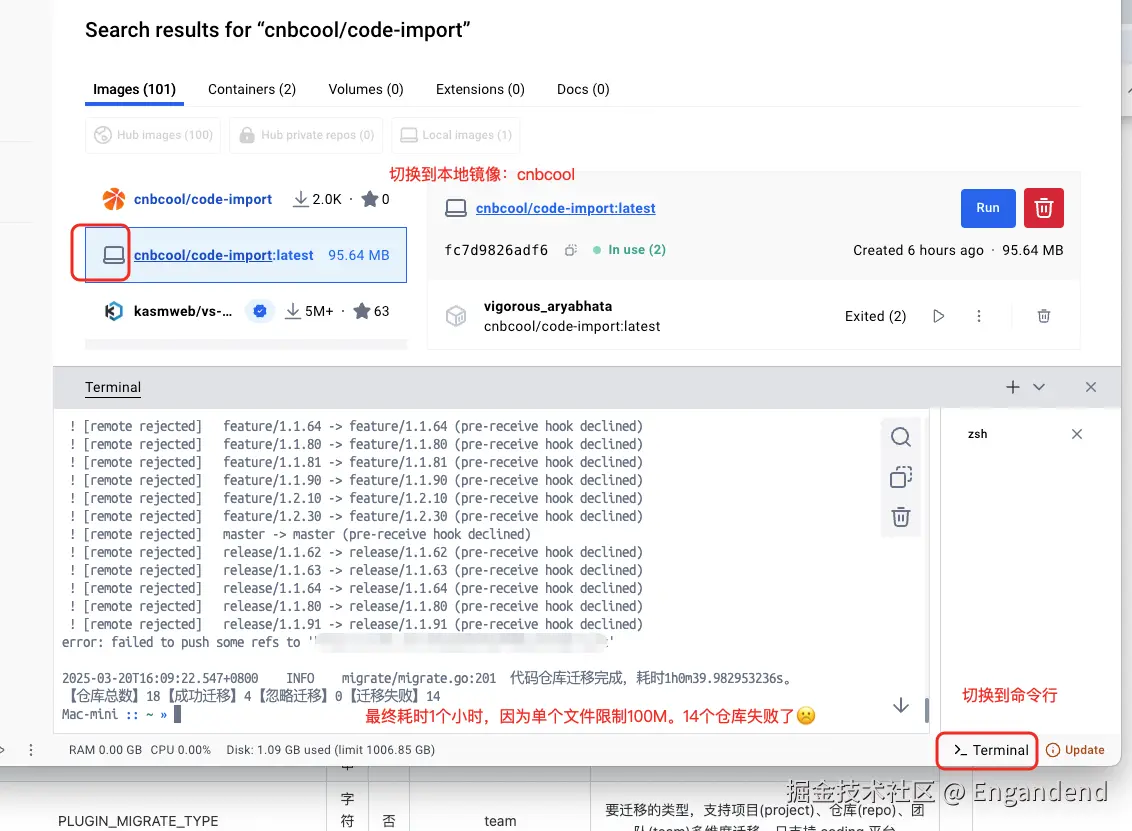Click kasmweb download count icon 5M+
Image resolution: width=1132 pixels, height=831 pixels.
[292, 311]
